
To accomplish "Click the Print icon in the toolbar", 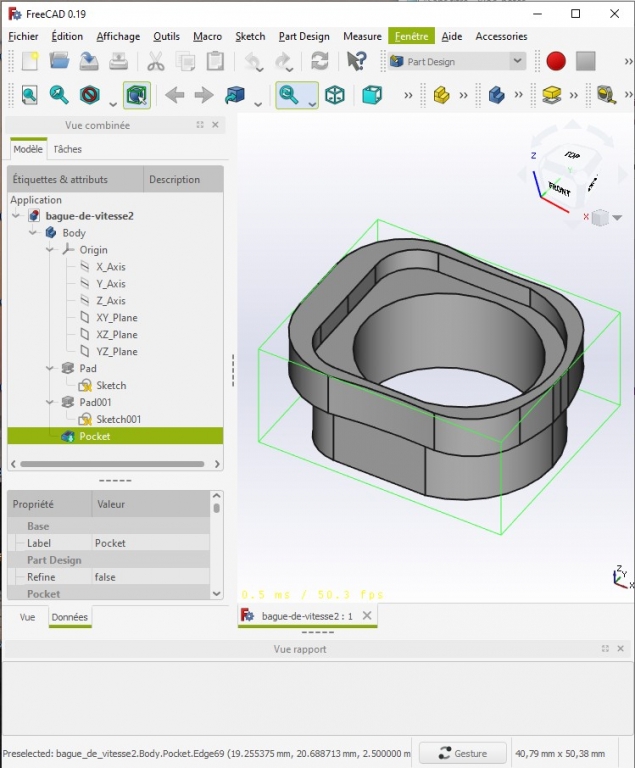I will tap(118, 62).
